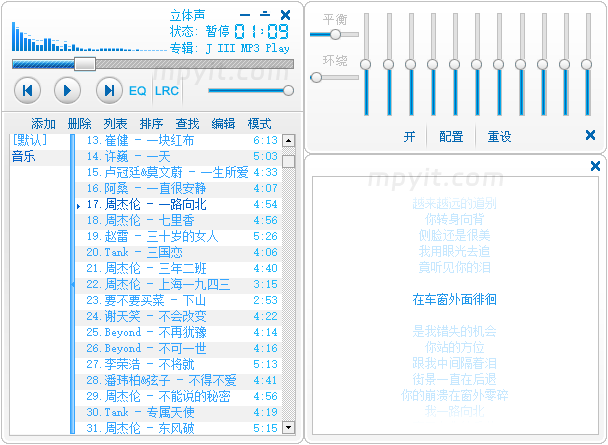
Task: Select track 14. 许巍 - 一天
Action: [x=178, y=157]
